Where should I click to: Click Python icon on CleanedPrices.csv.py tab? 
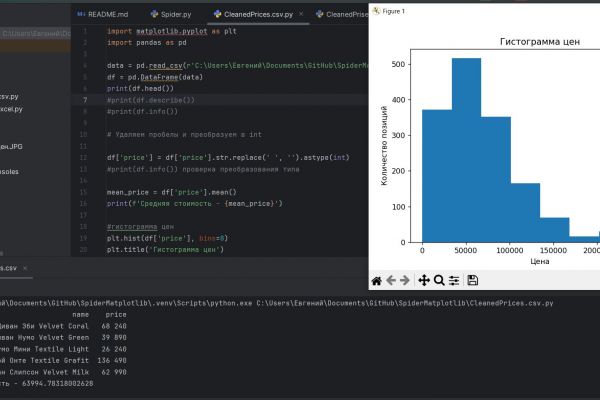[217, 14]
